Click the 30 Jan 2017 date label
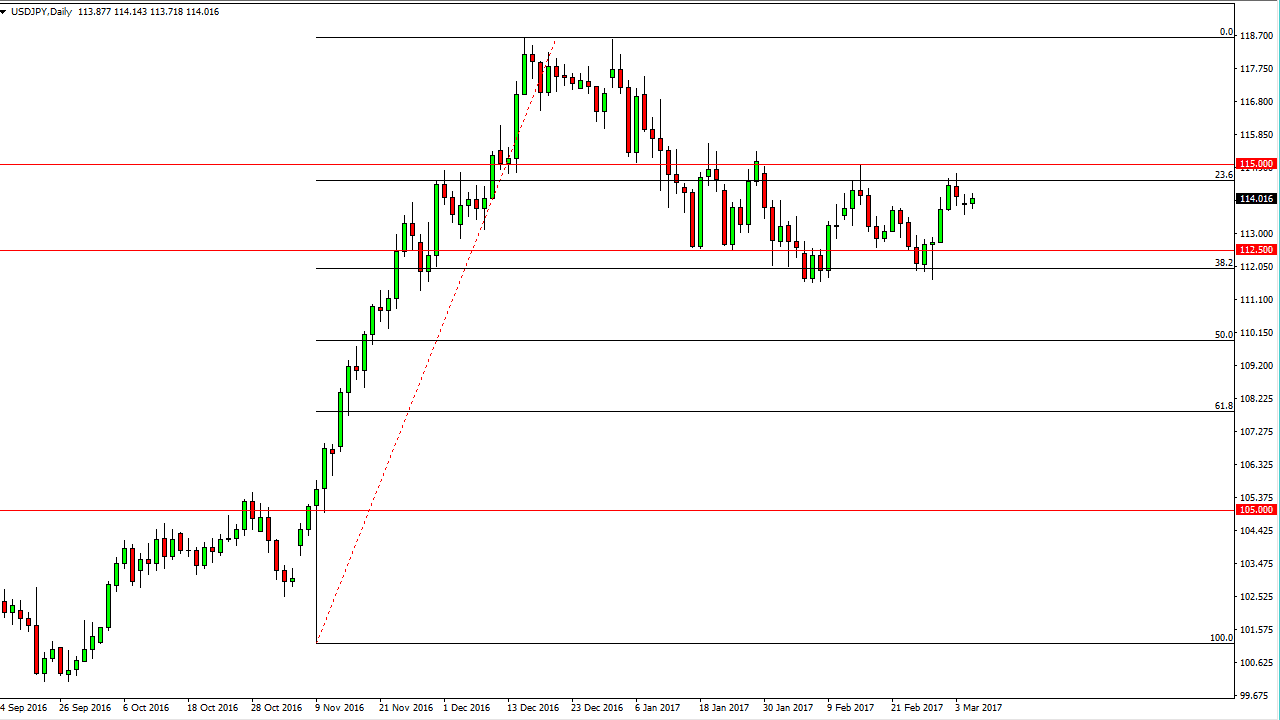1280x720 pixels. click(789, 708)
